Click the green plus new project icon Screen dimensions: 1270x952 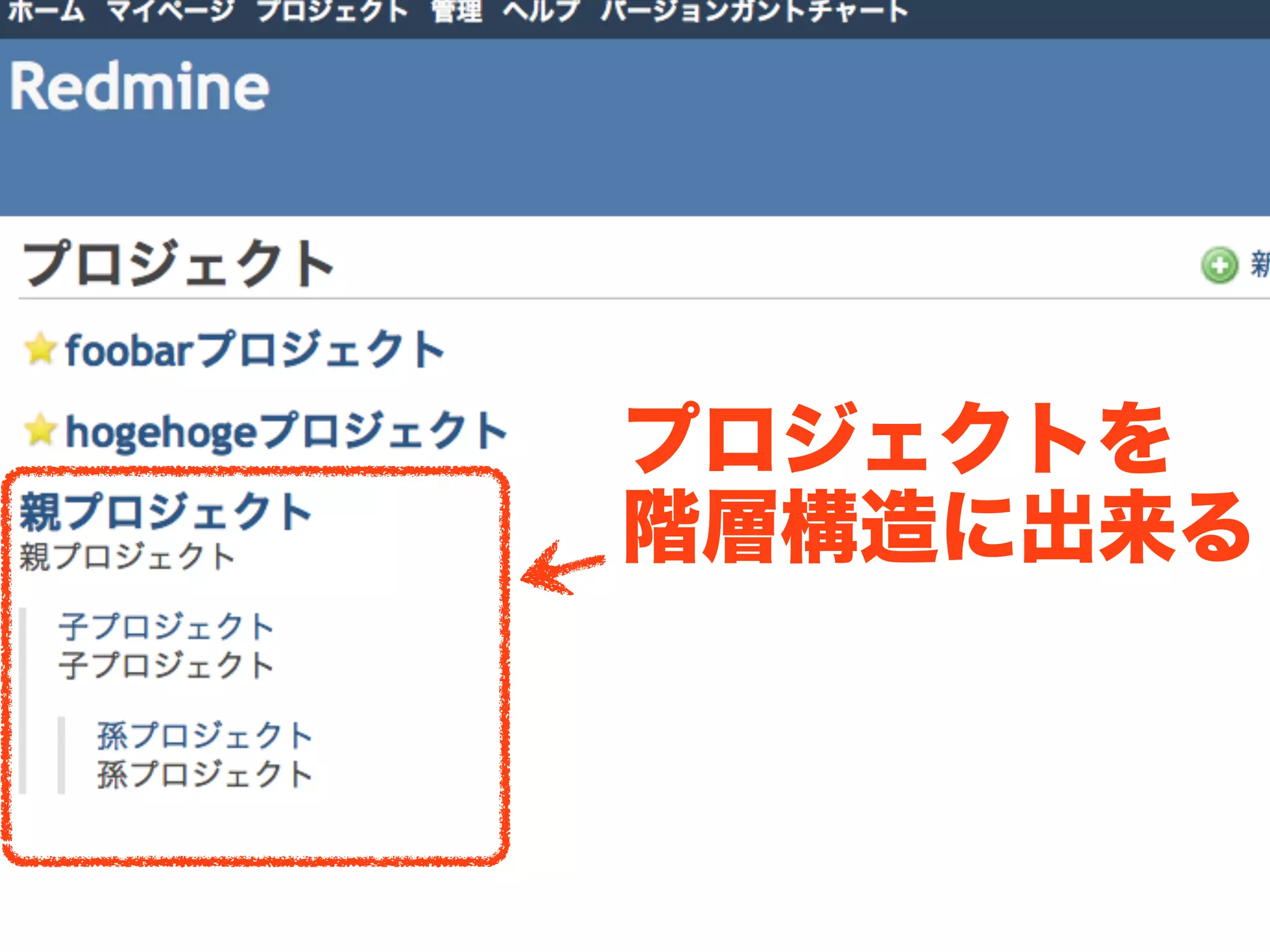pos(1219,265)
